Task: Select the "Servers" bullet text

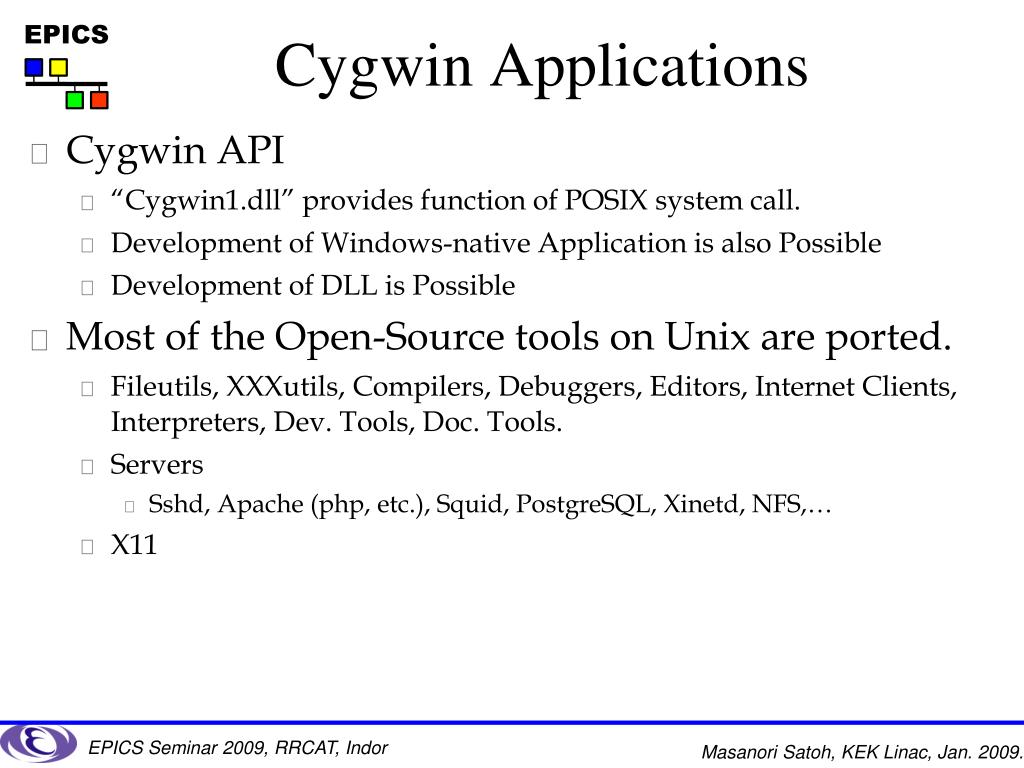Action: 157,465
